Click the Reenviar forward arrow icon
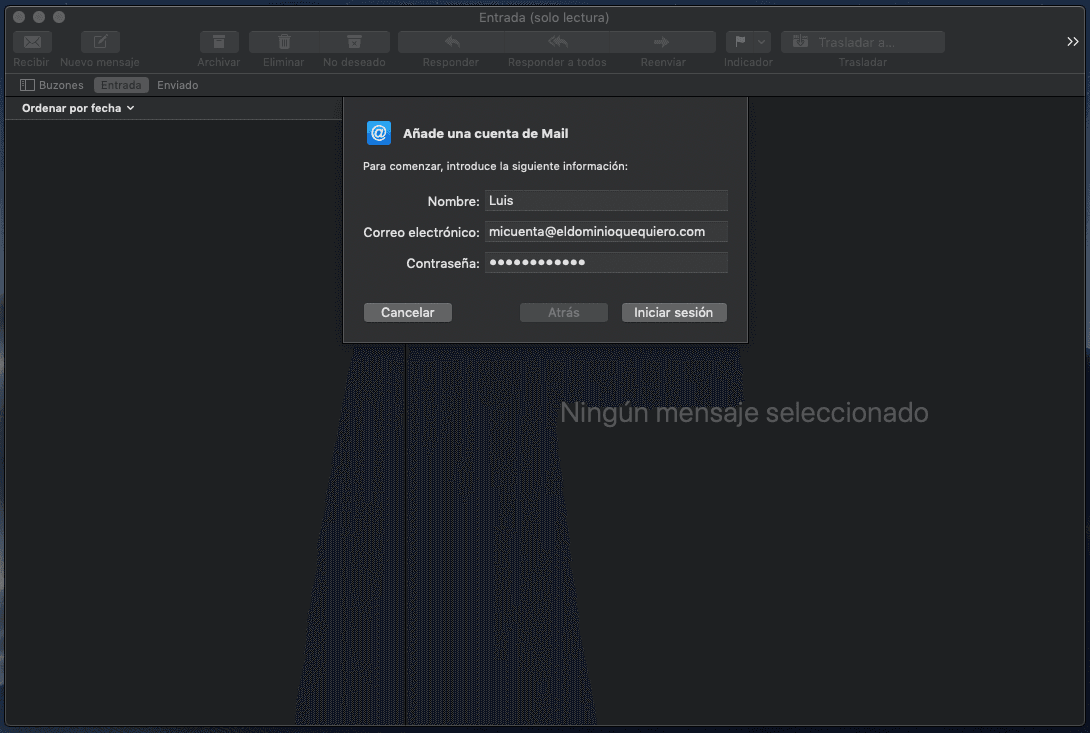The width and height of the screenshot is (1090, 733). [x=662, y=42]
